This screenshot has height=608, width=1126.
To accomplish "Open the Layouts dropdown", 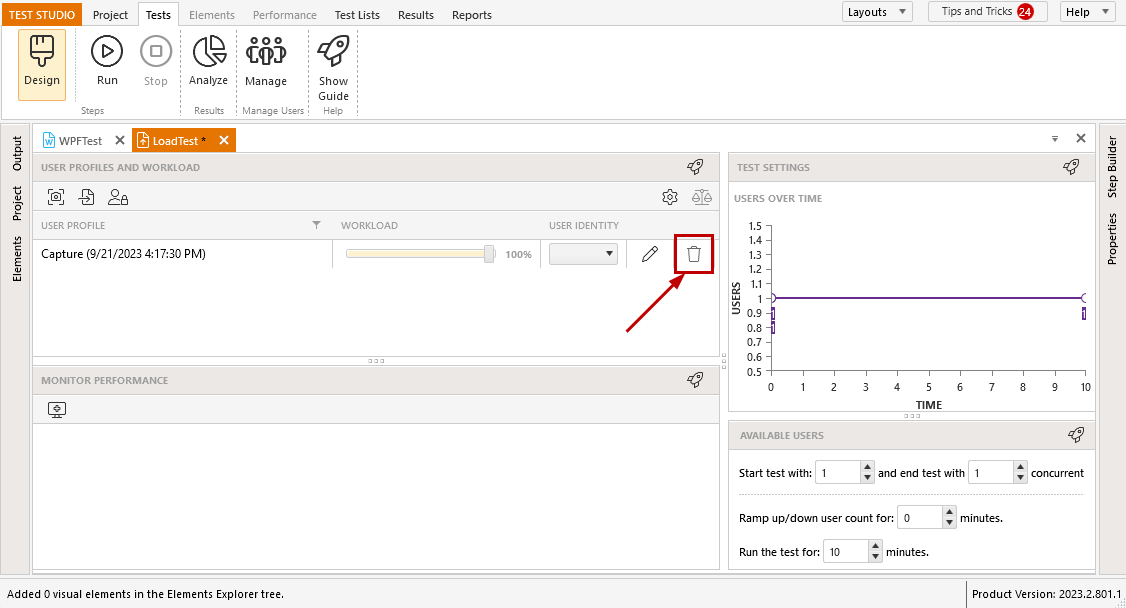I will [x=877, y=11].
